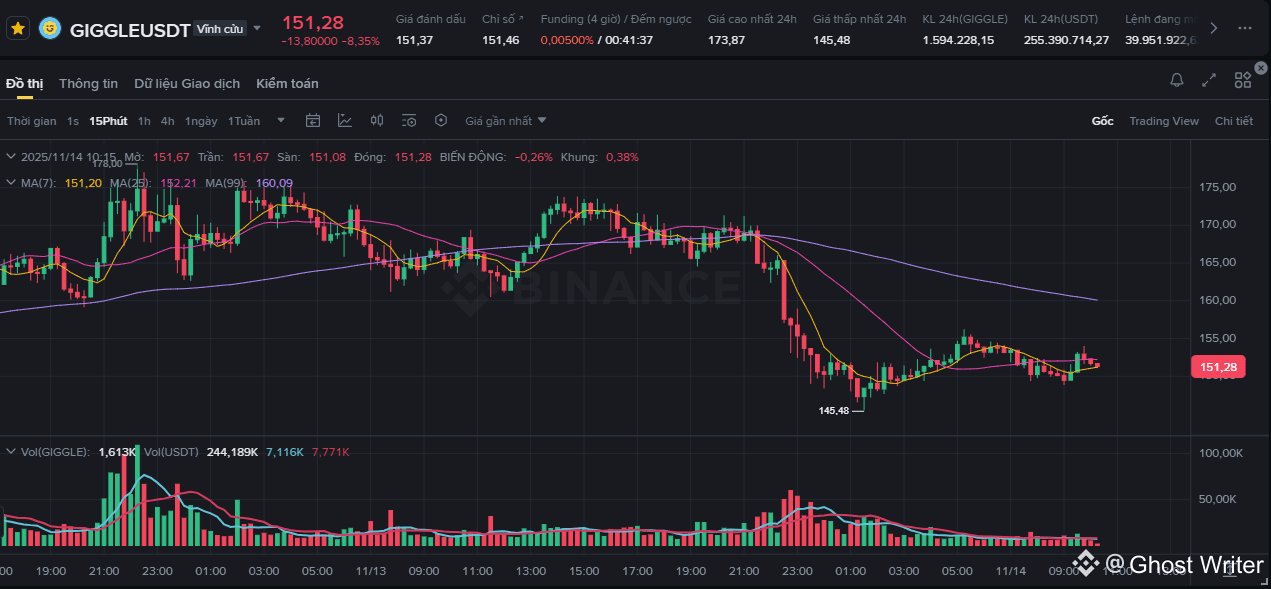Toggle the favorite star for GIGGLEUSDT
1271x589 pixels.
[x=18, y=29]
